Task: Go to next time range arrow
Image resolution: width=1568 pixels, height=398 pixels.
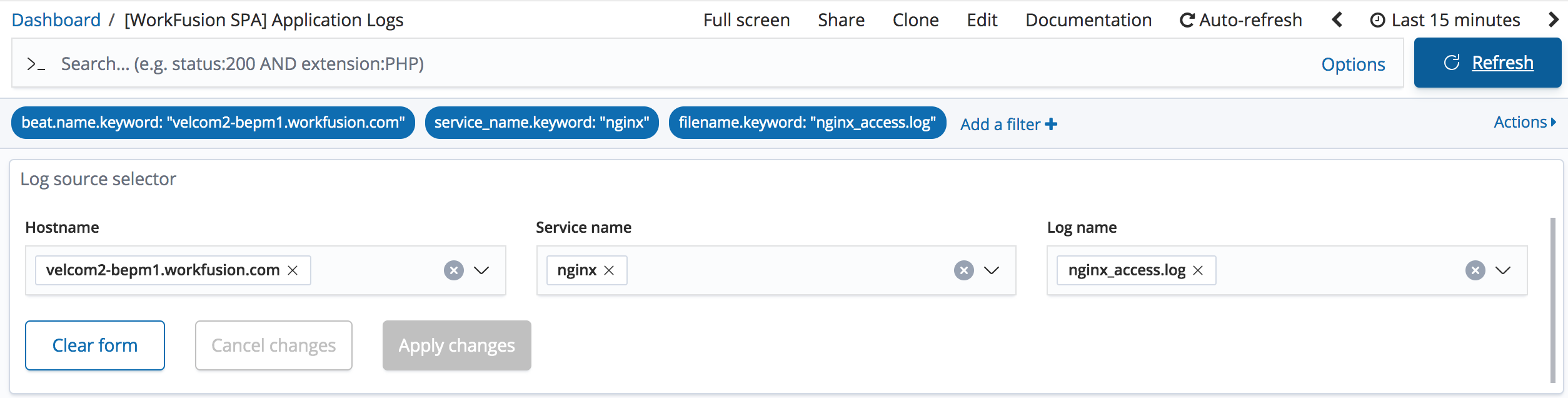Action: 1553,20
